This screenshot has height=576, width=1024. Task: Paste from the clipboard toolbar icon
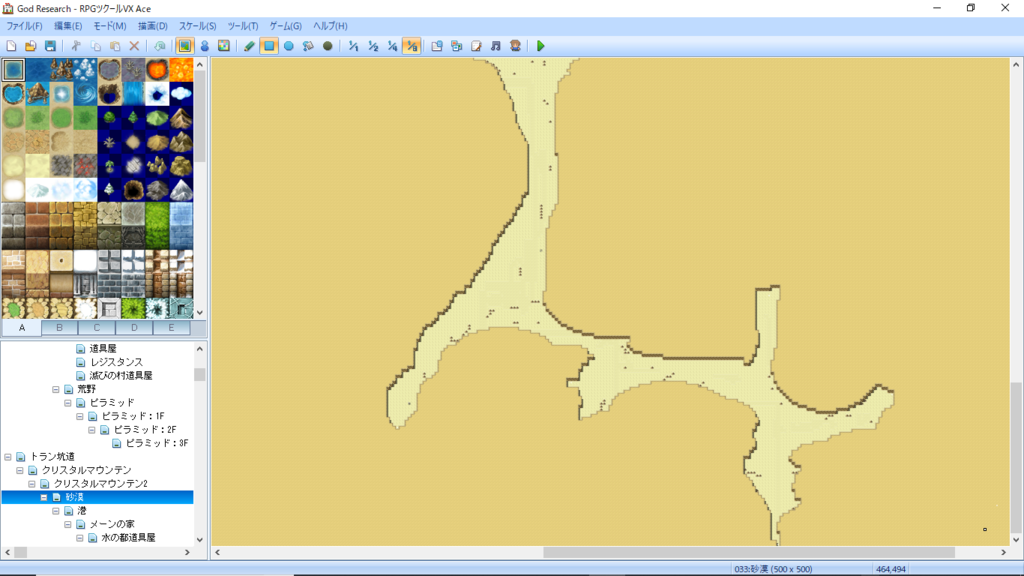(x=115, y=46)
